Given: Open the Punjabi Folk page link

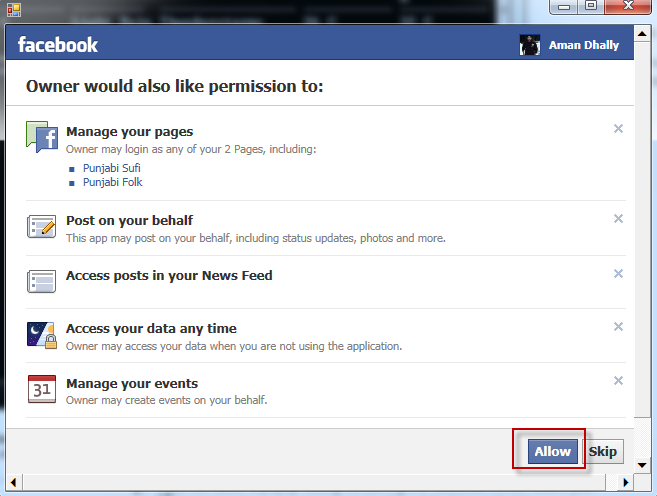Looking at the screenshot, I should (111, 182).
